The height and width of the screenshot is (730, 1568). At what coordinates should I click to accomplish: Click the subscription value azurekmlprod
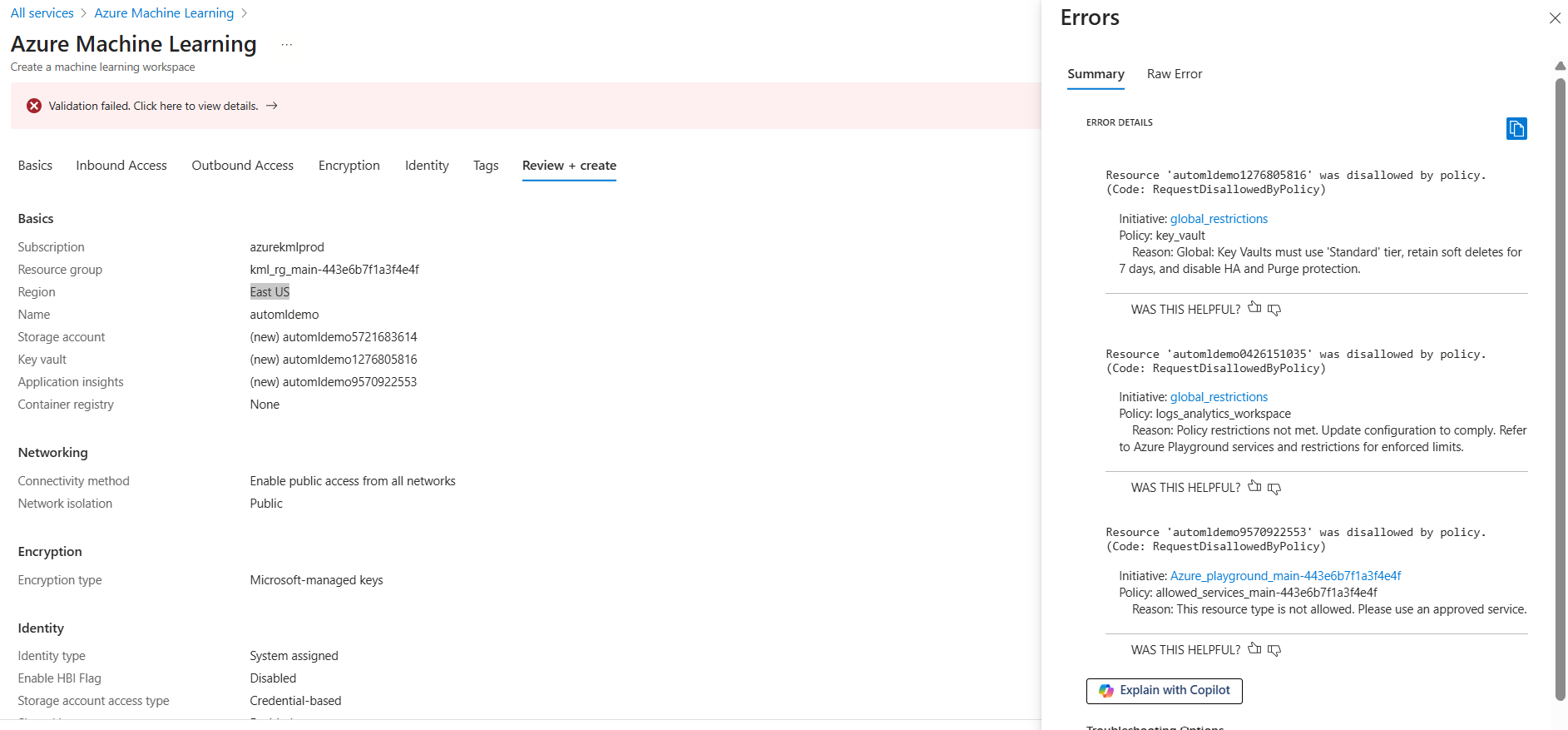pyautogui.click(x=287, y=247)
